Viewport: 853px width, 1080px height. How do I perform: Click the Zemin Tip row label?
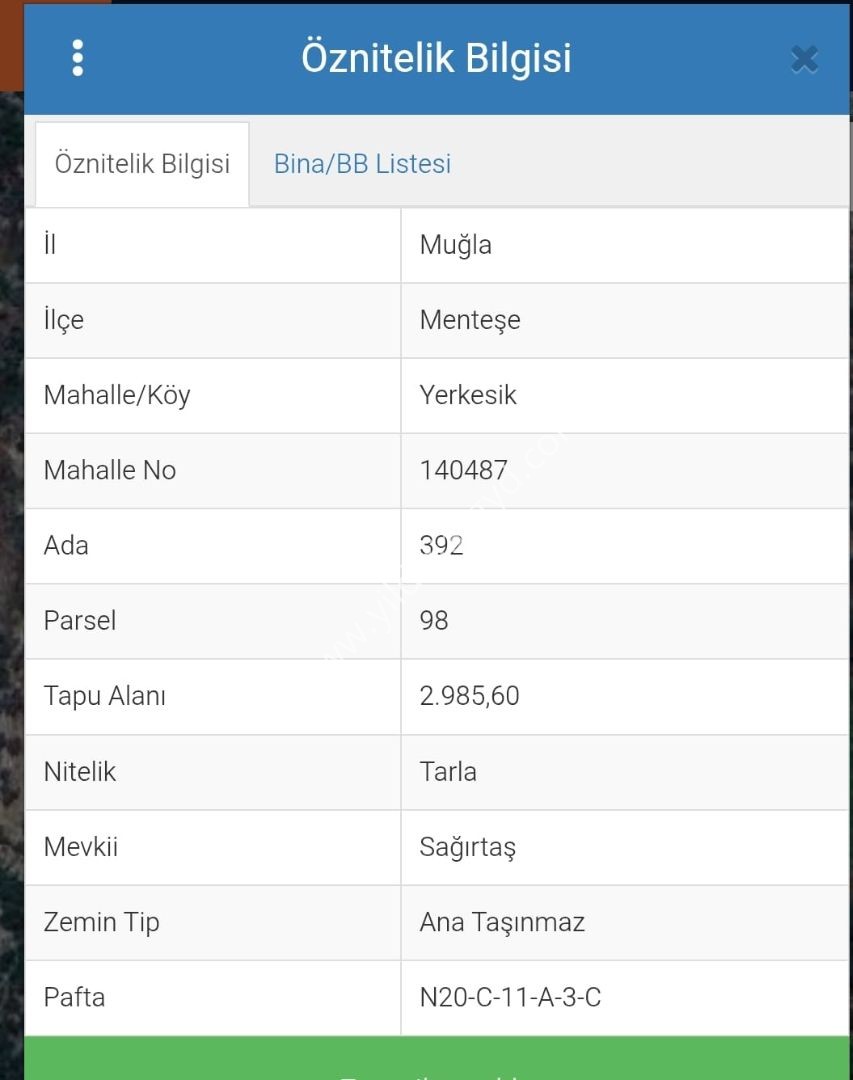[x=101, y=922]
